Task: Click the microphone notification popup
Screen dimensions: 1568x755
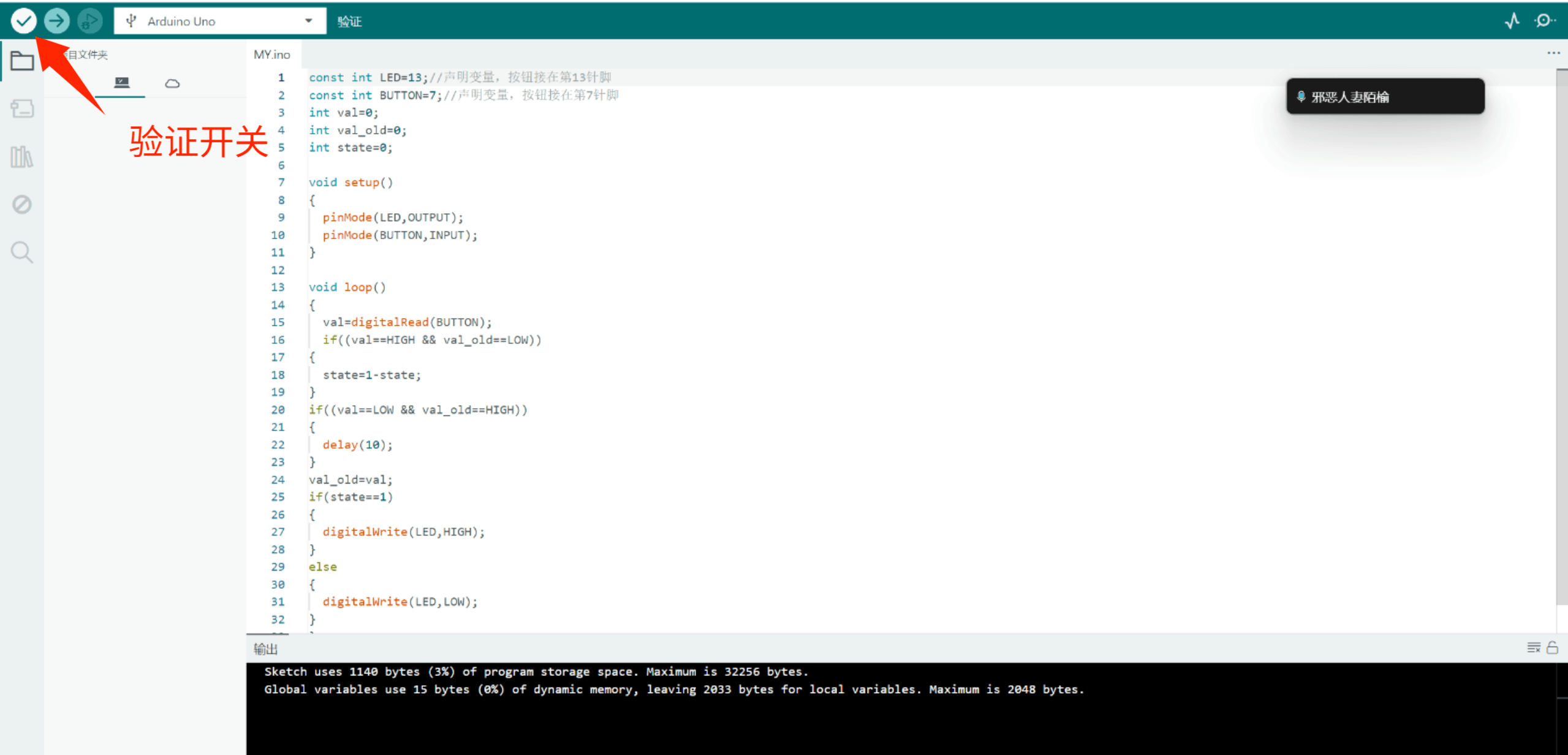Action: 1385,97
